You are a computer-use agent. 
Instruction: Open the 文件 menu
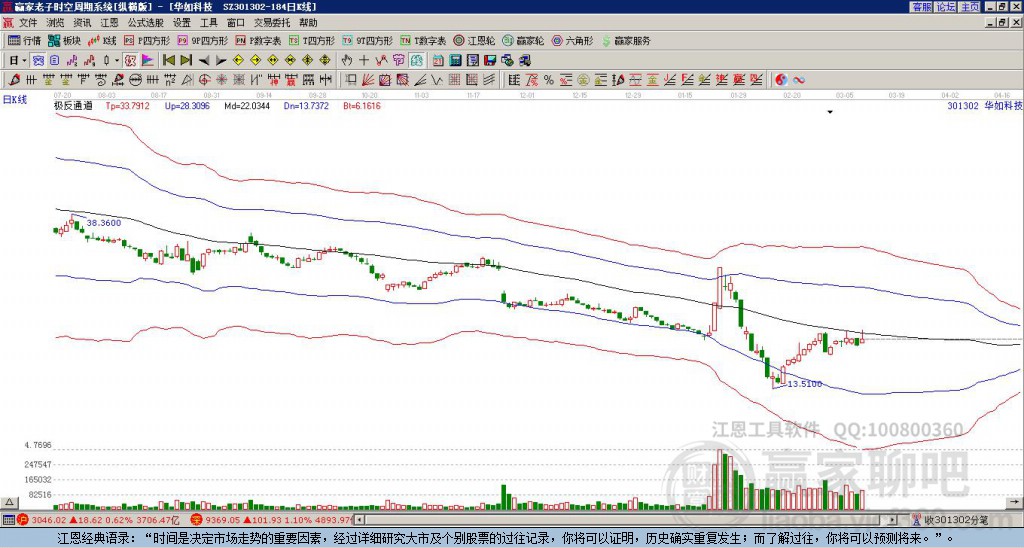pyautogui.click(x=28, y=23)
